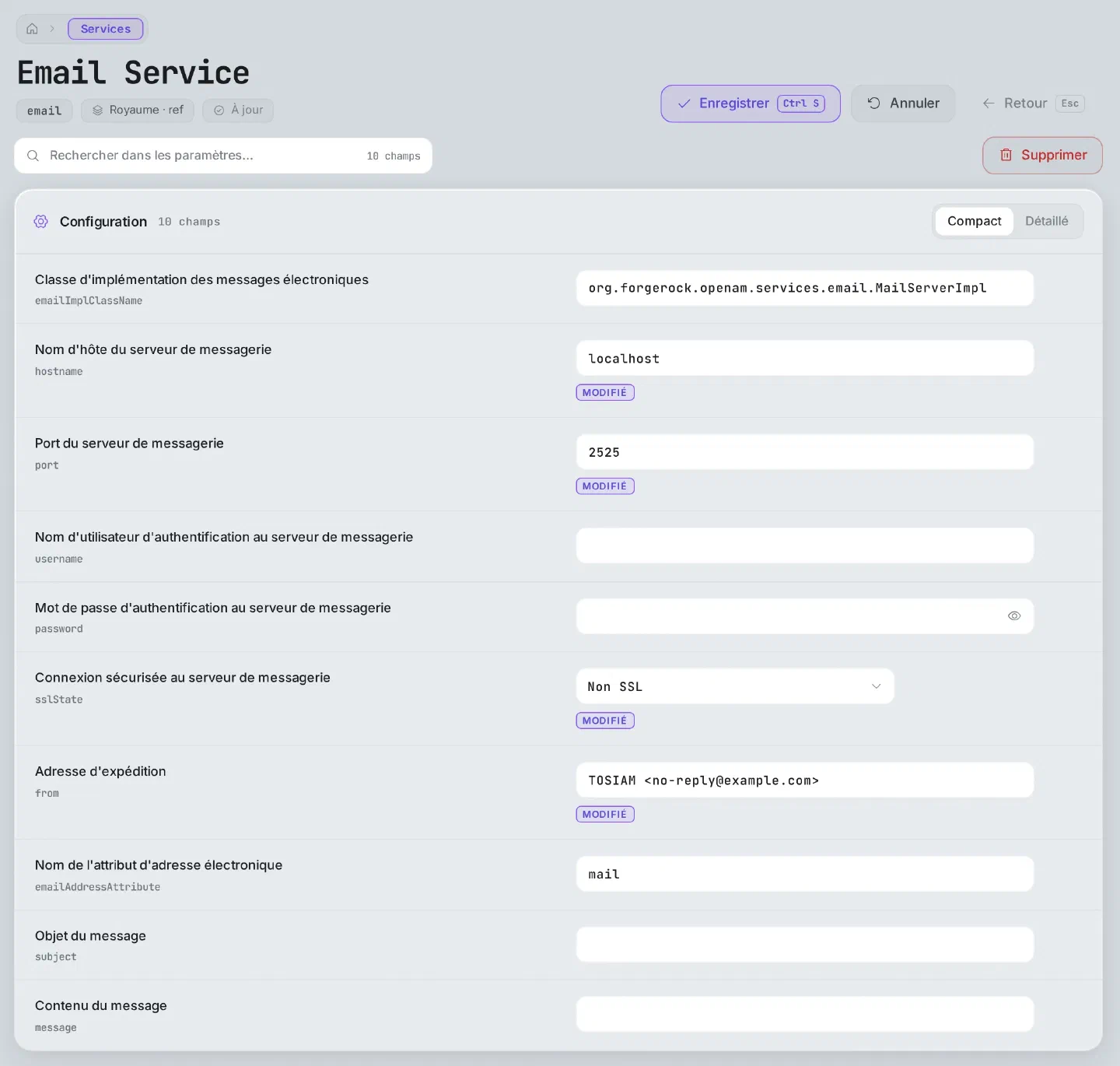The height and width of the screenshot is (1066, 1120).
Task: Click the undo arrow icon on Annuler
Action: point(873,103)
